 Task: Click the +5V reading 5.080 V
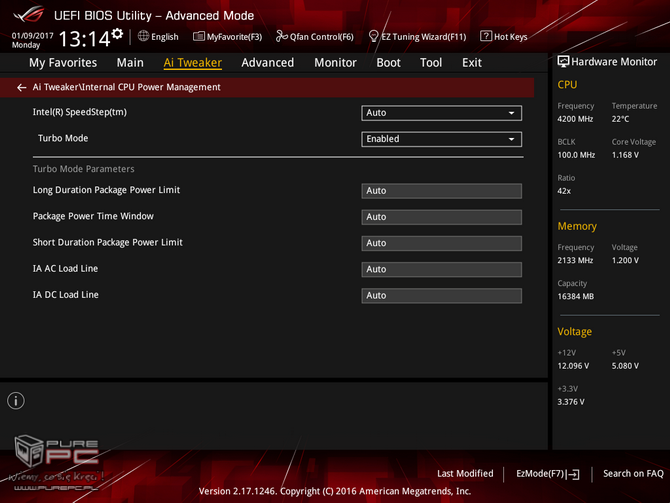click(625, 366)
